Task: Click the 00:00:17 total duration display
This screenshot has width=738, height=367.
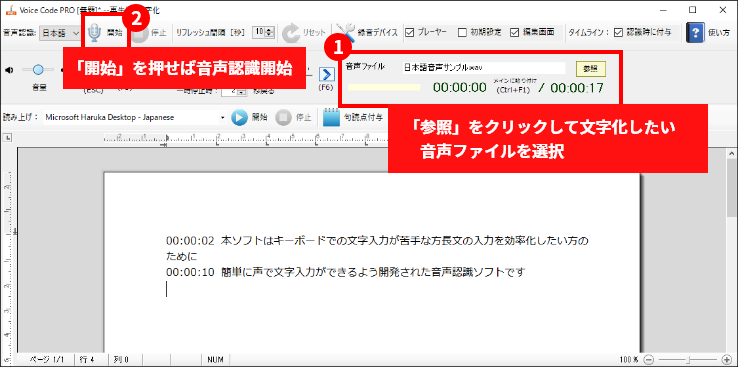Action: [x=577, y=88]
